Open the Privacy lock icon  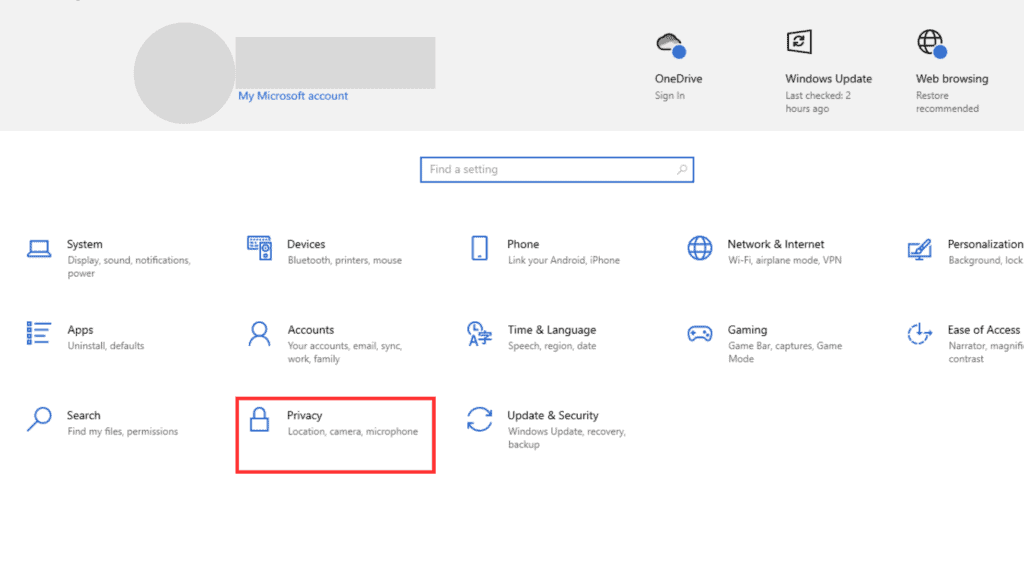(260, 419)
